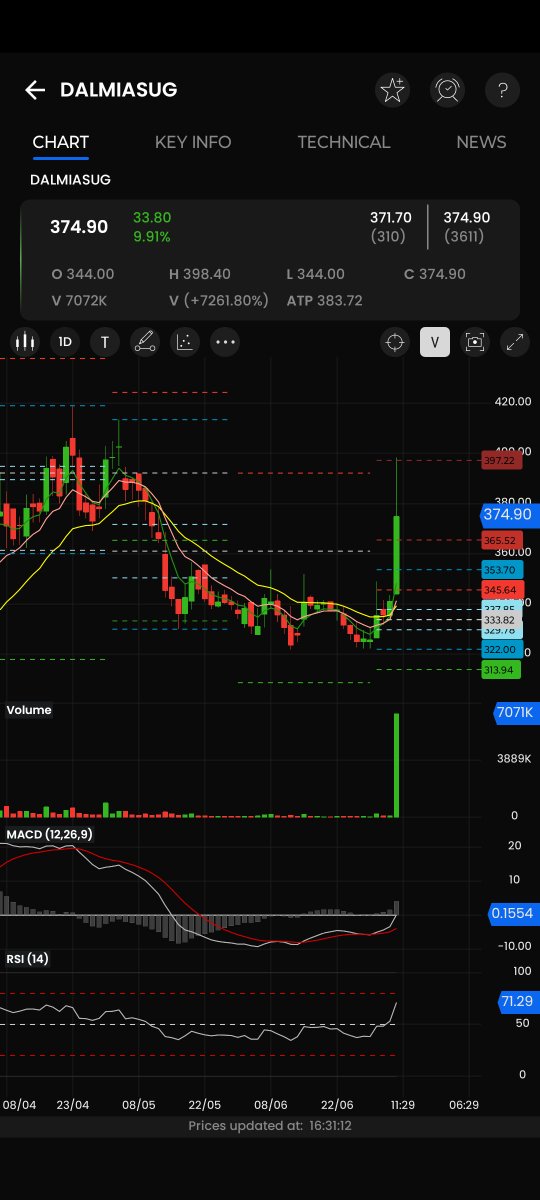
Task: Open the NEWS tab
Action: [x=481, y=142]
